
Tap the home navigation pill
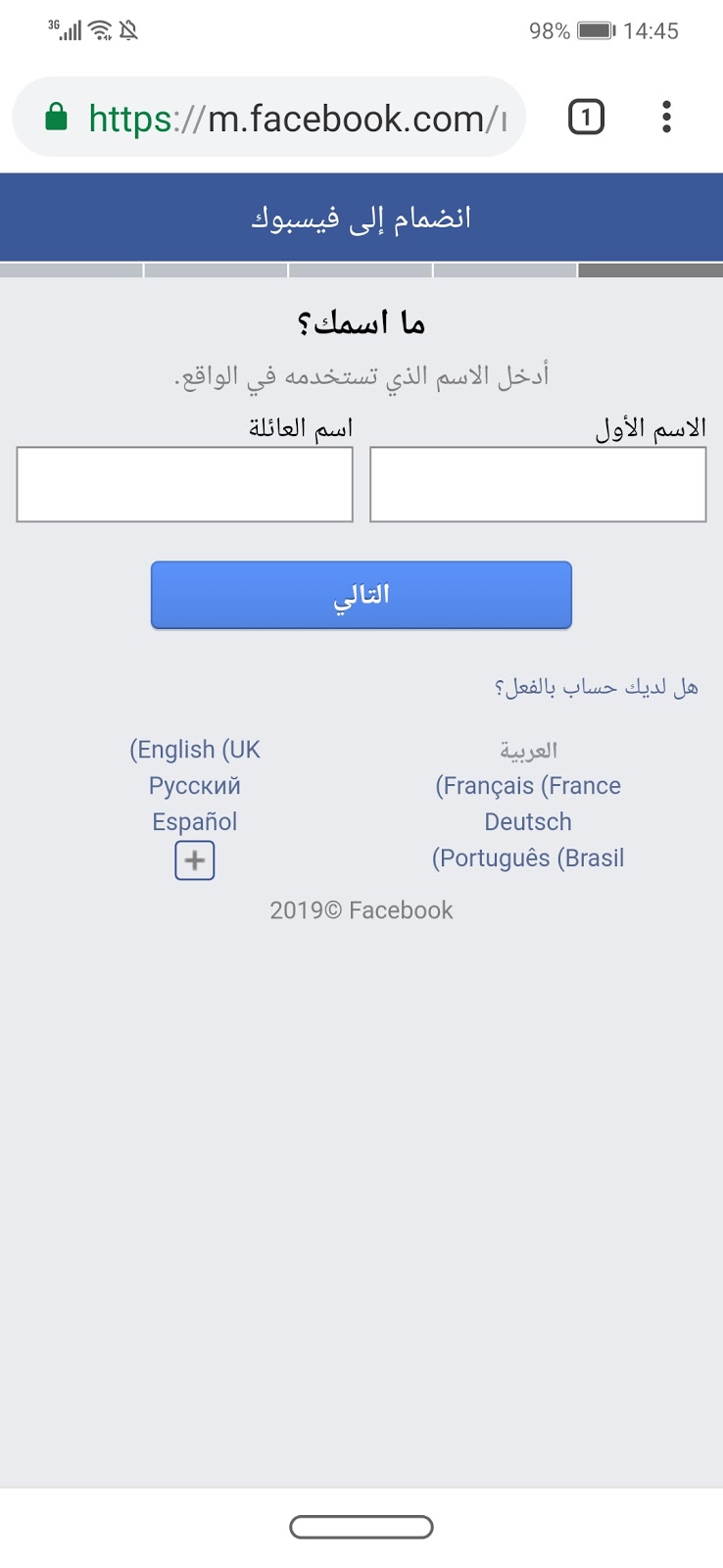[361, 1527]
